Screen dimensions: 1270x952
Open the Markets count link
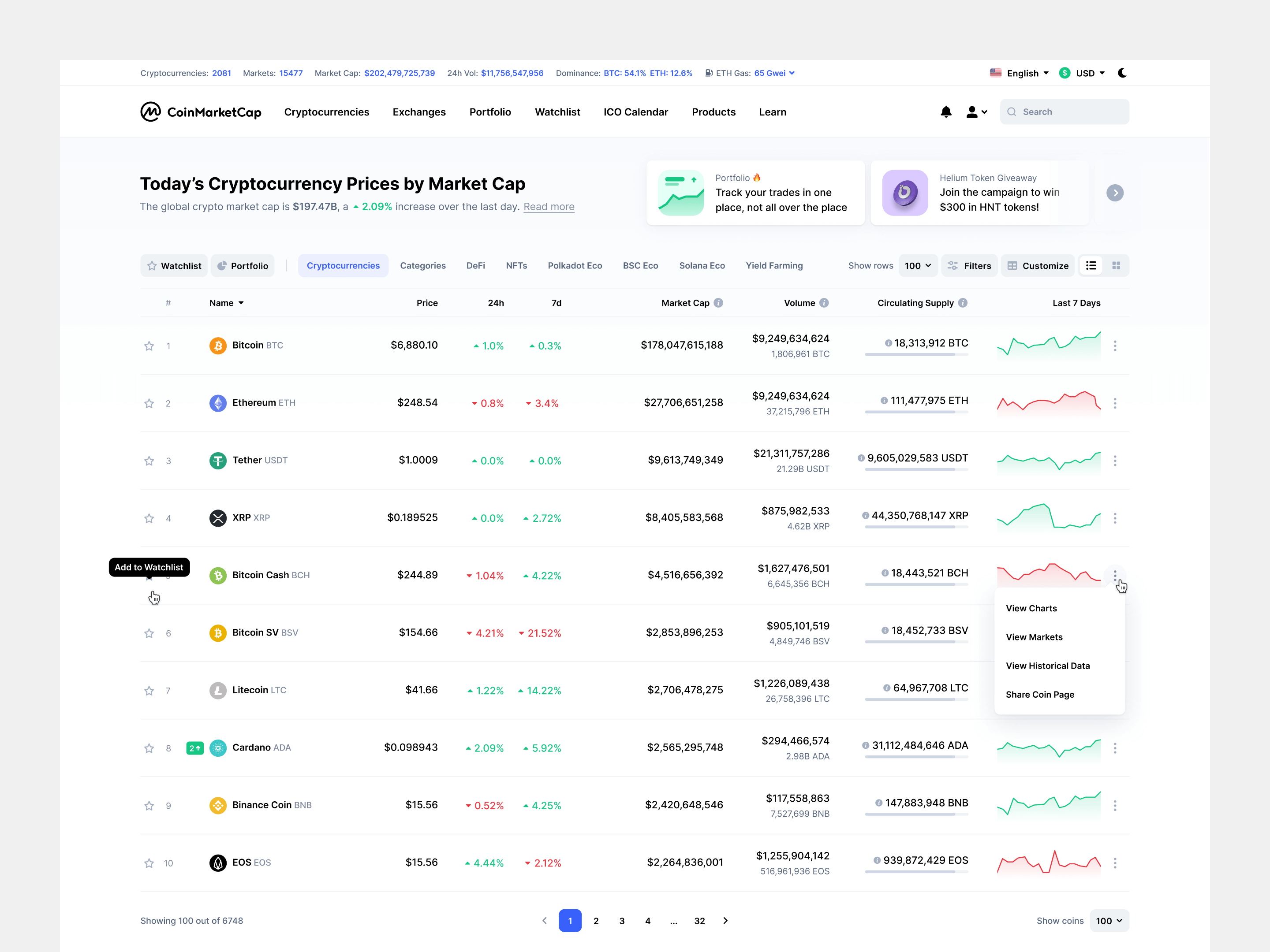tap(291, 73)
